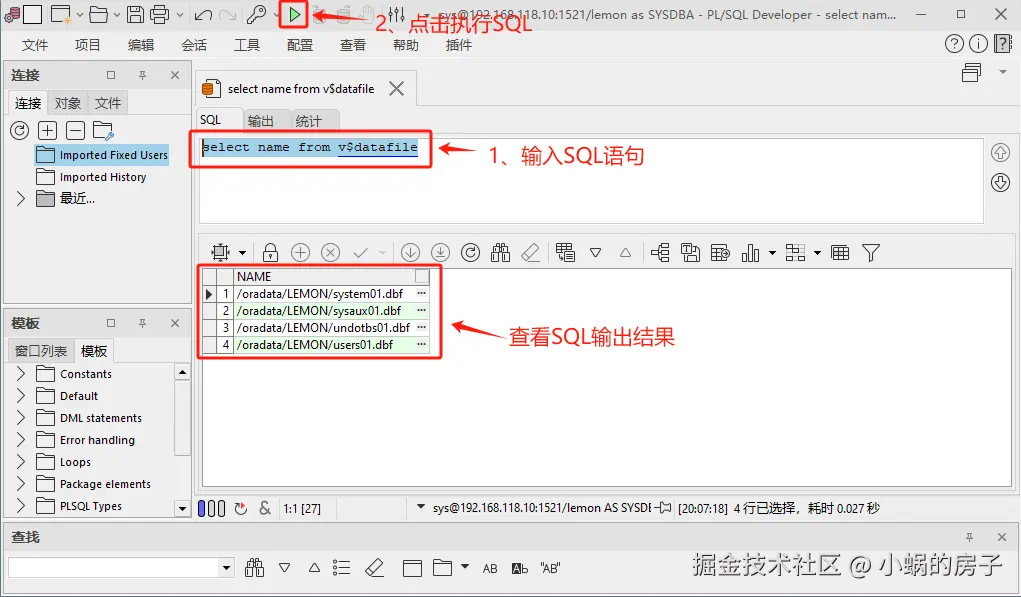Click the Save floppy disk icon

tap(135, 14)
